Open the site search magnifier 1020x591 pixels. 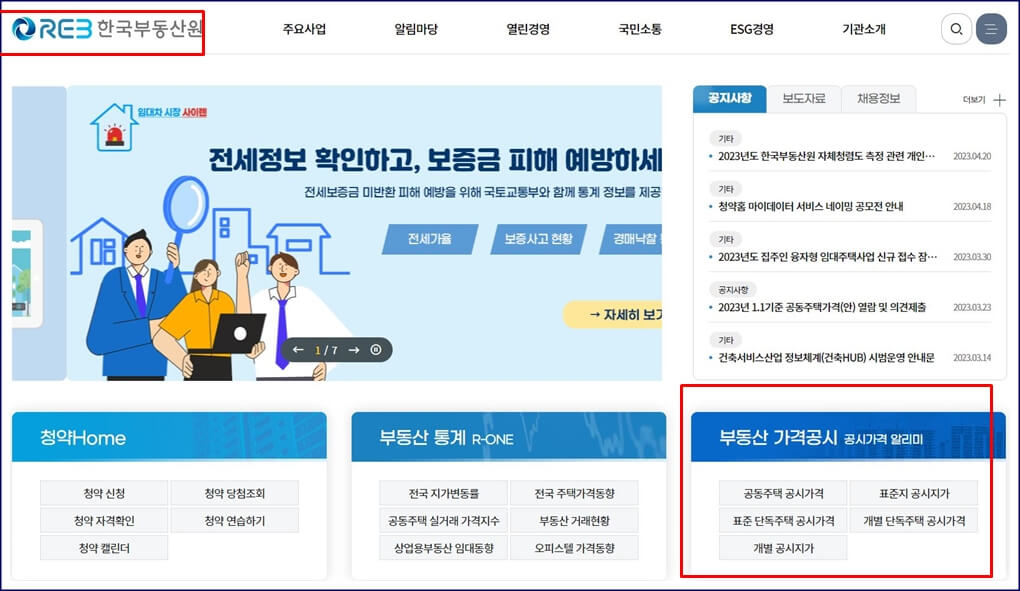click(956, 29)
